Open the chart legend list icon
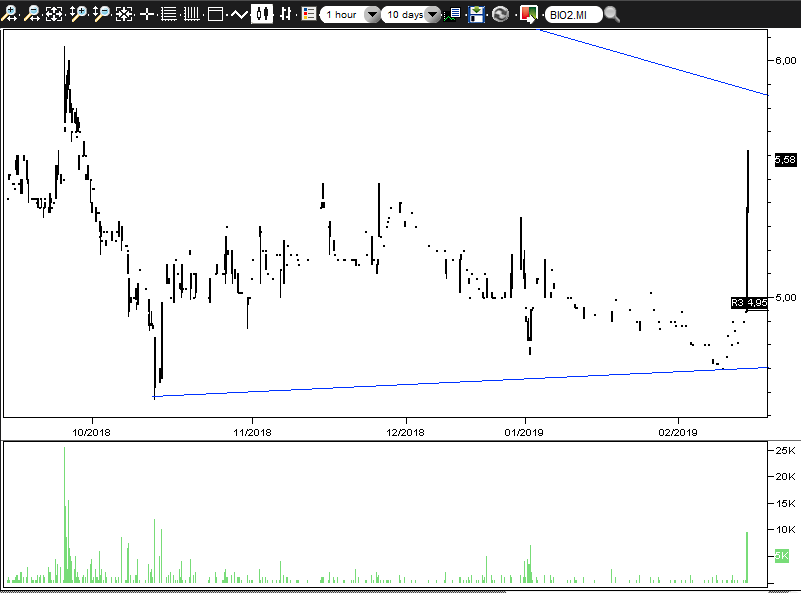801x593 pixels. click(309, 14)
